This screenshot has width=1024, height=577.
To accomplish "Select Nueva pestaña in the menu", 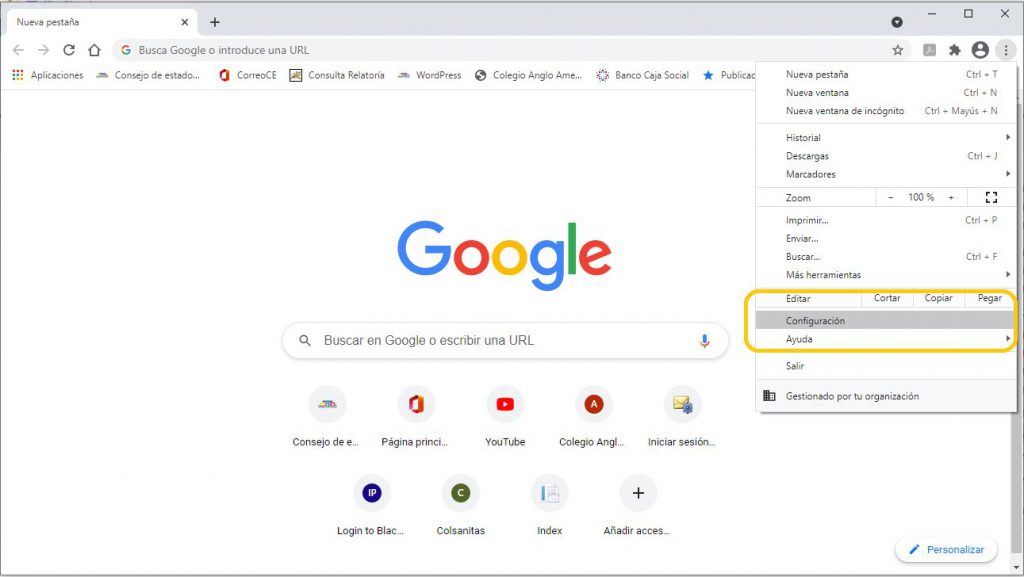I will 886,74.
